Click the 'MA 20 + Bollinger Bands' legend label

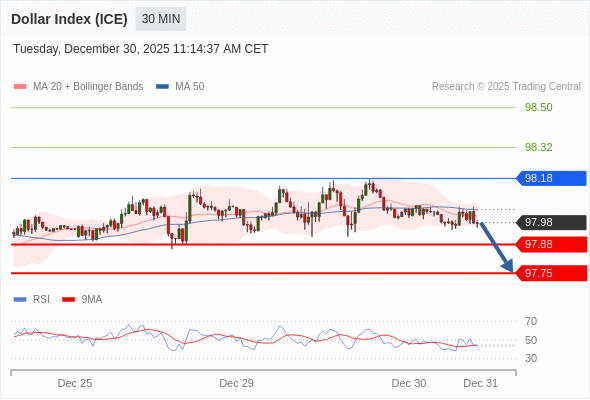coord(88,87)
